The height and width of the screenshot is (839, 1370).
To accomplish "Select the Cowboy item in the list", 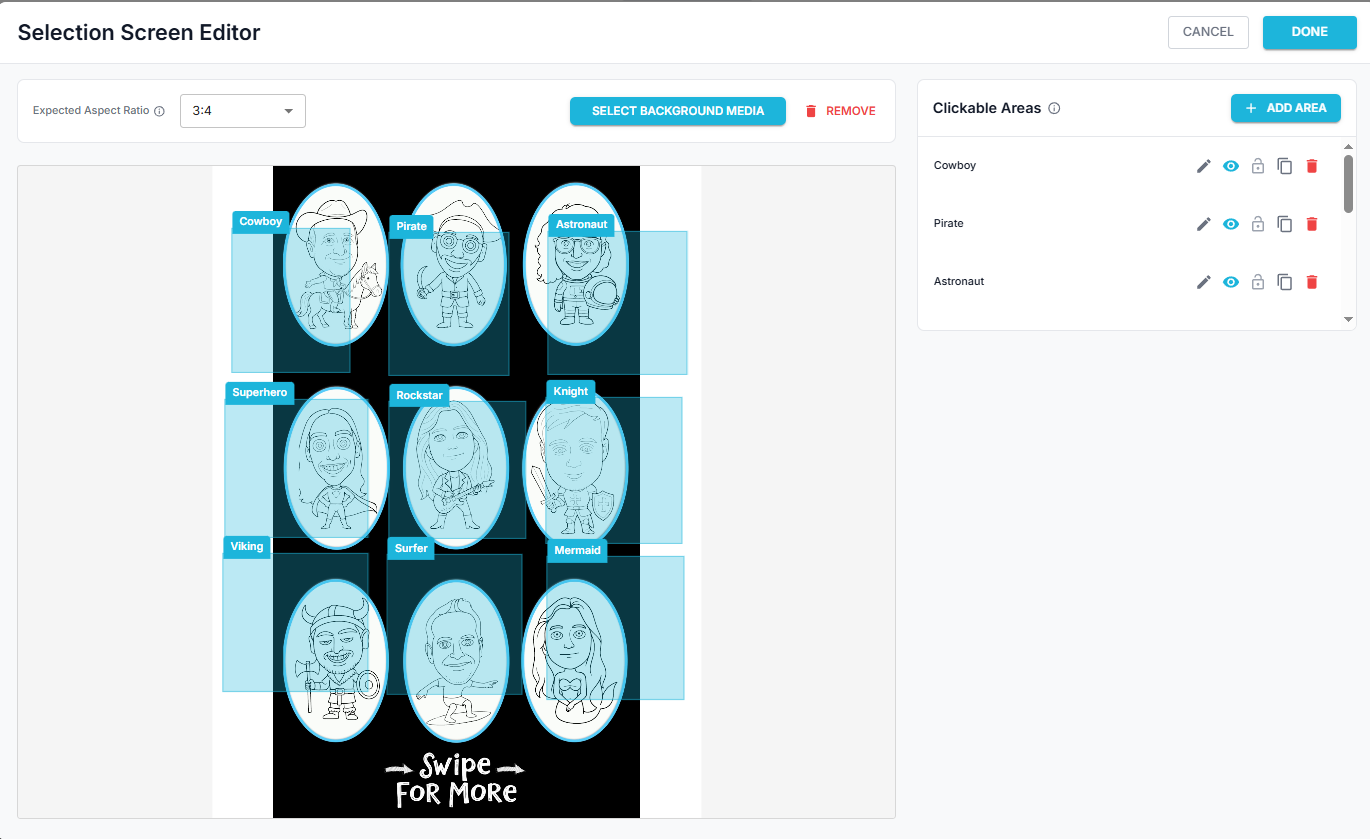I will [x=955, y=166].
